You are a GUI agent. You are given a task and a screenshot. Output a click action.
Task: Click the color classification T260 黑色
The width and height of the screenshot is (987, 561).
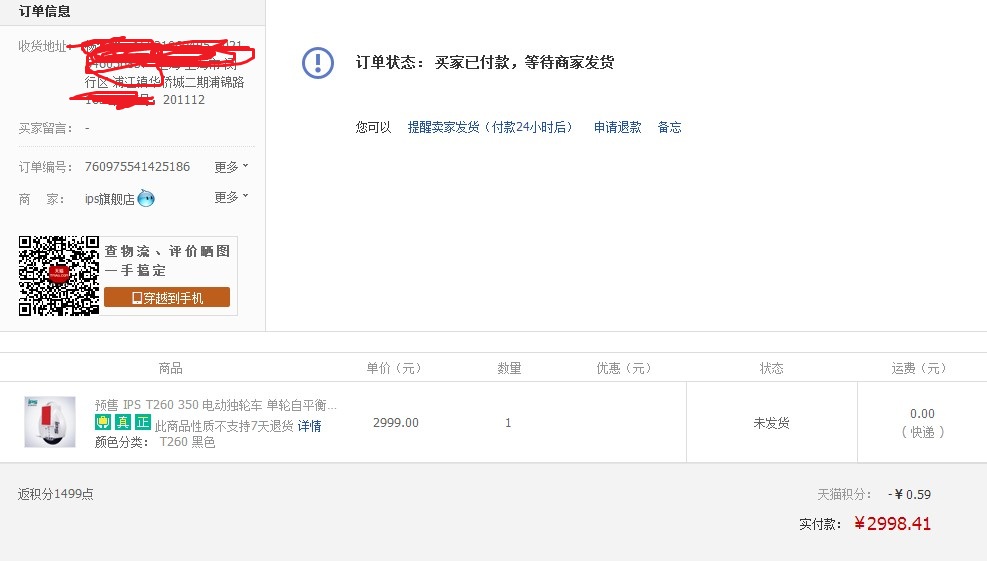(187, 442)
